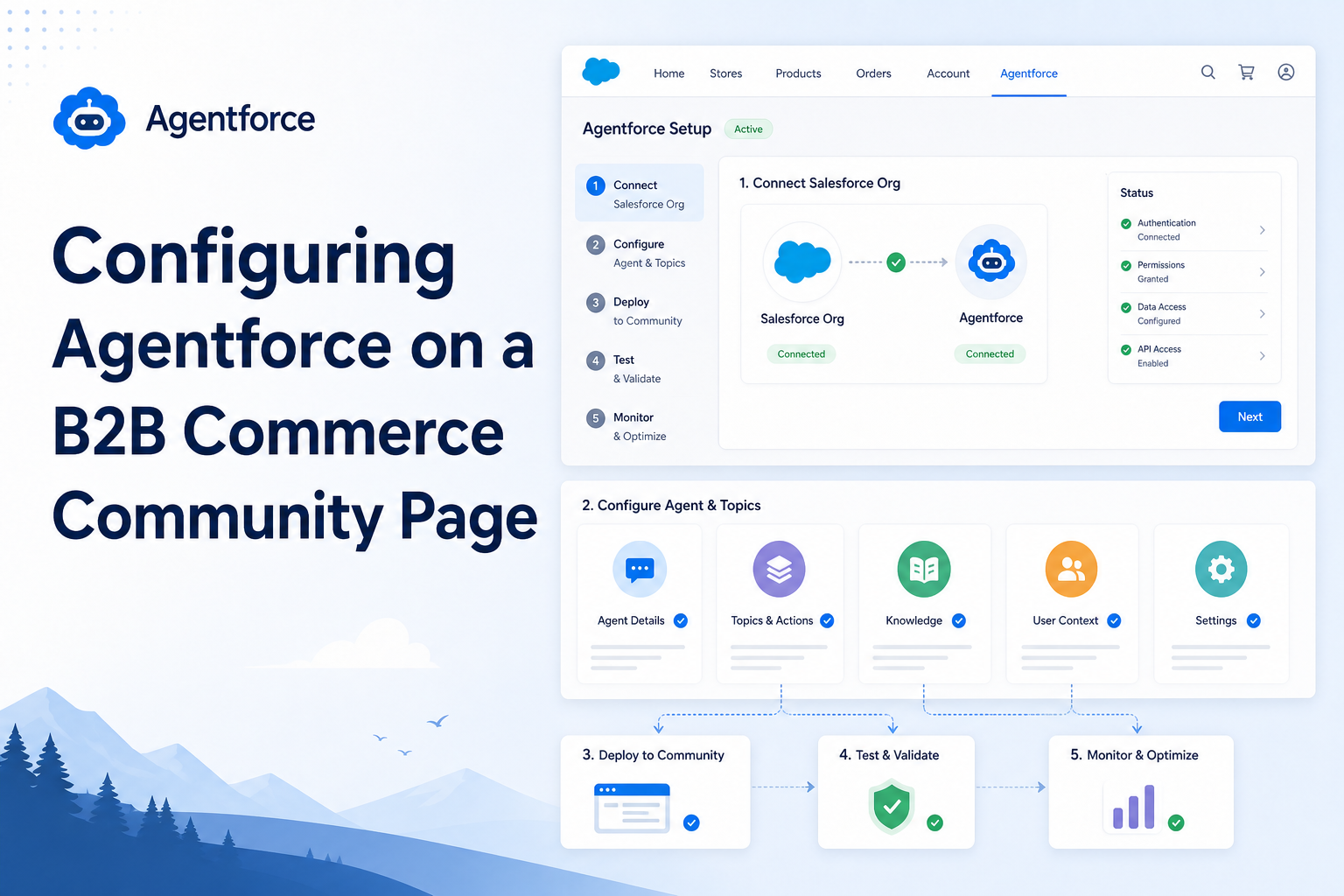Viewport: 1344px width, 896px height.
Task: Select the Knowledge book icon
Action: [x=924, y=569]
